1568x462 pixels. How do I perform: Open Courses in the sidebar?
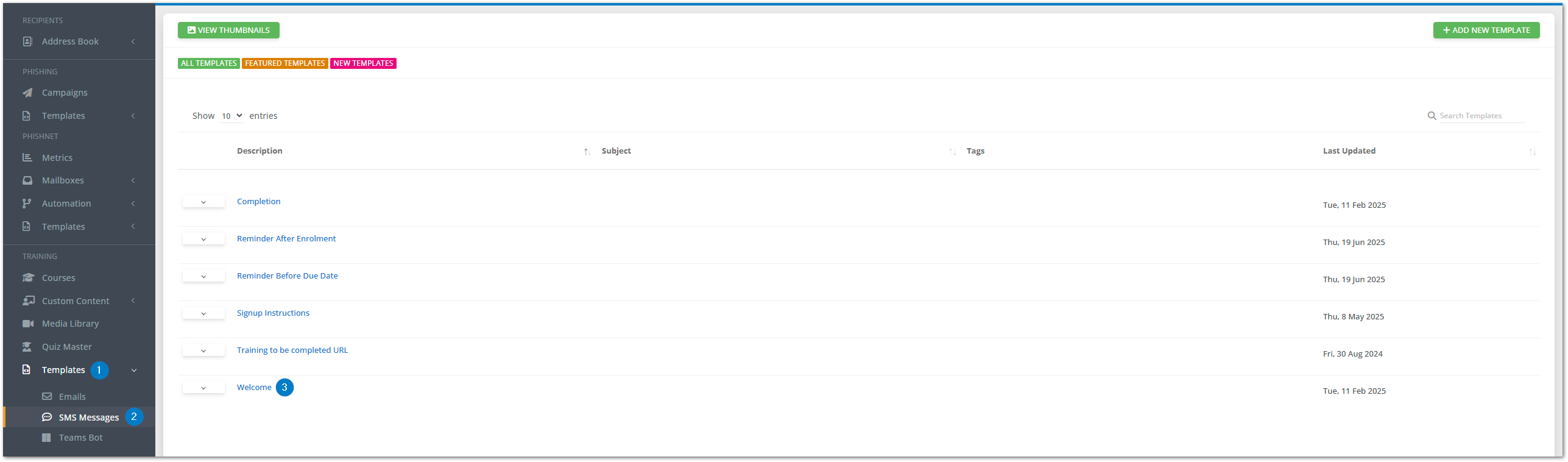click(x=58, y=278)
